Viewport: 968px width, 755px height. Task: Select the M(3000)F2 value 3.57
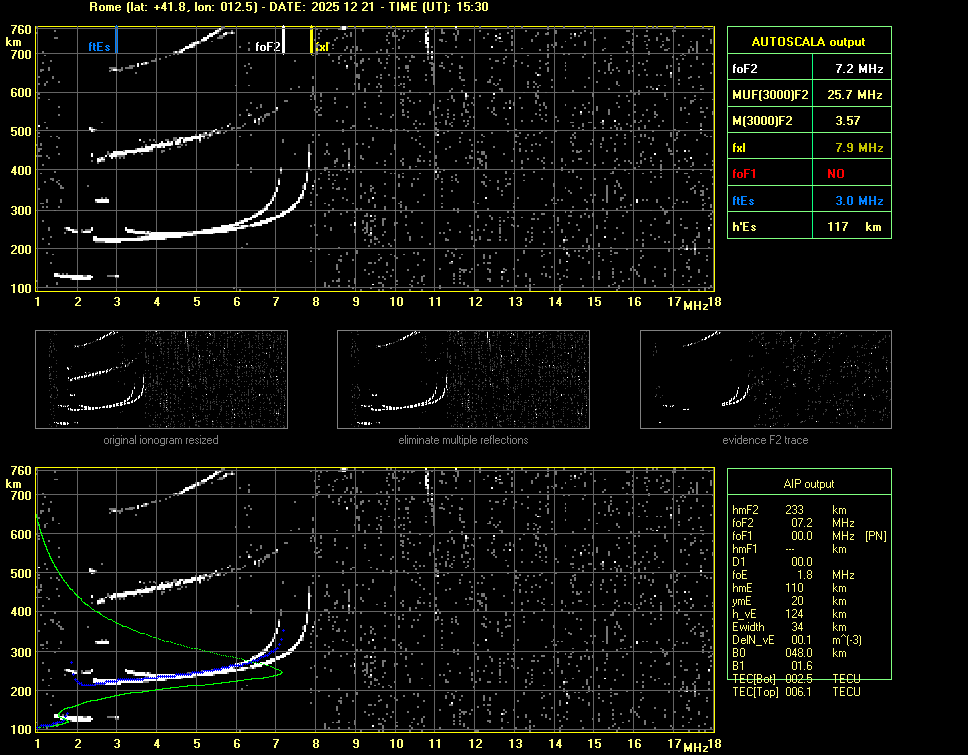tap(848, 121)
